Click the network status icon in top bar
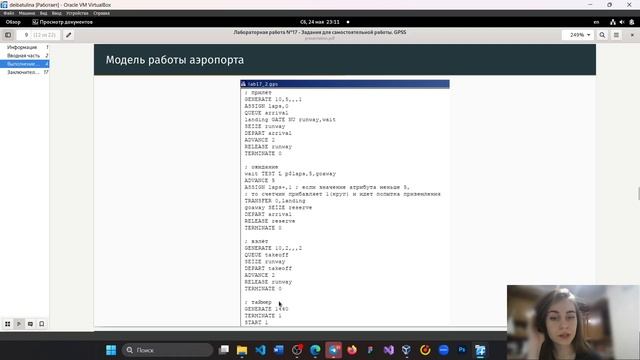Image resolution: width=640 pixels, height=360 pixels. (613, 22)
